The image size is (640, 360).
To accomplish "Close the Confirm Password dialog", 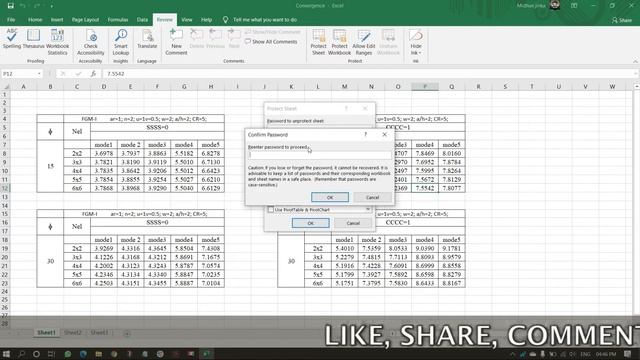I will [x=384, y=134].
